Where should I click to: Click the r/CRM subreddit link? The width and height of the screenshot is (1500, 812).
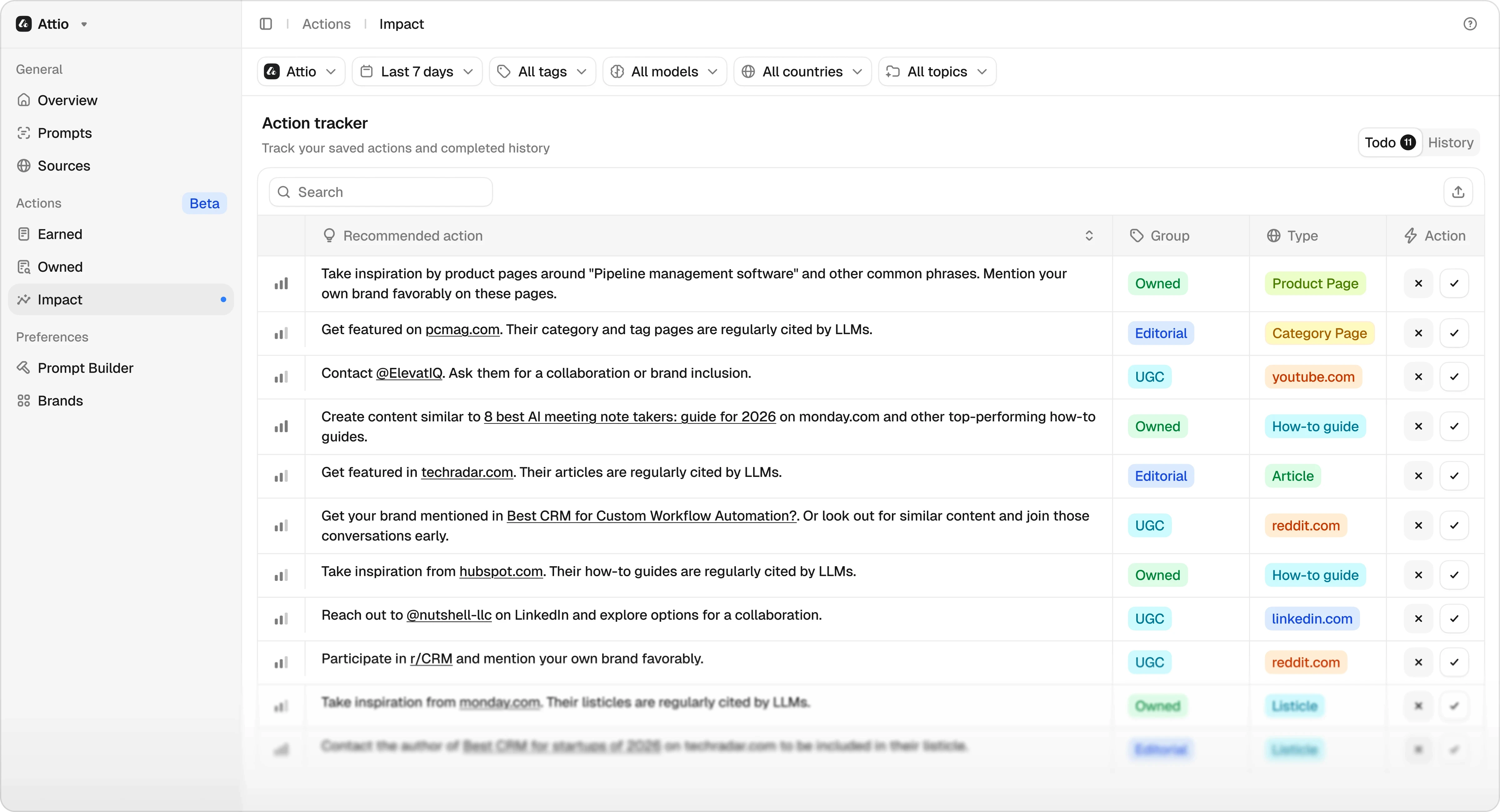[431, 659]
